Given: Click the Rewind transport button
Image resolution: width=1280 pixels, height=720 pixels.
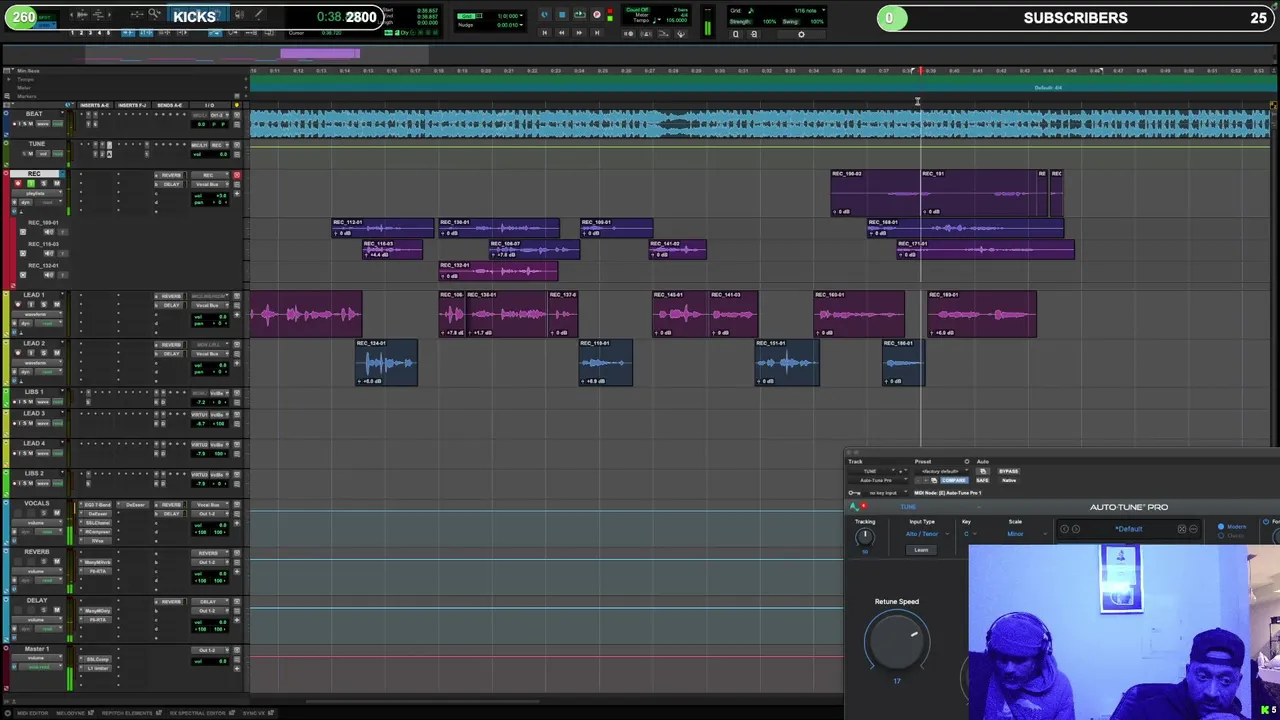Looking at the screenshot, I should tap(561, 32).
